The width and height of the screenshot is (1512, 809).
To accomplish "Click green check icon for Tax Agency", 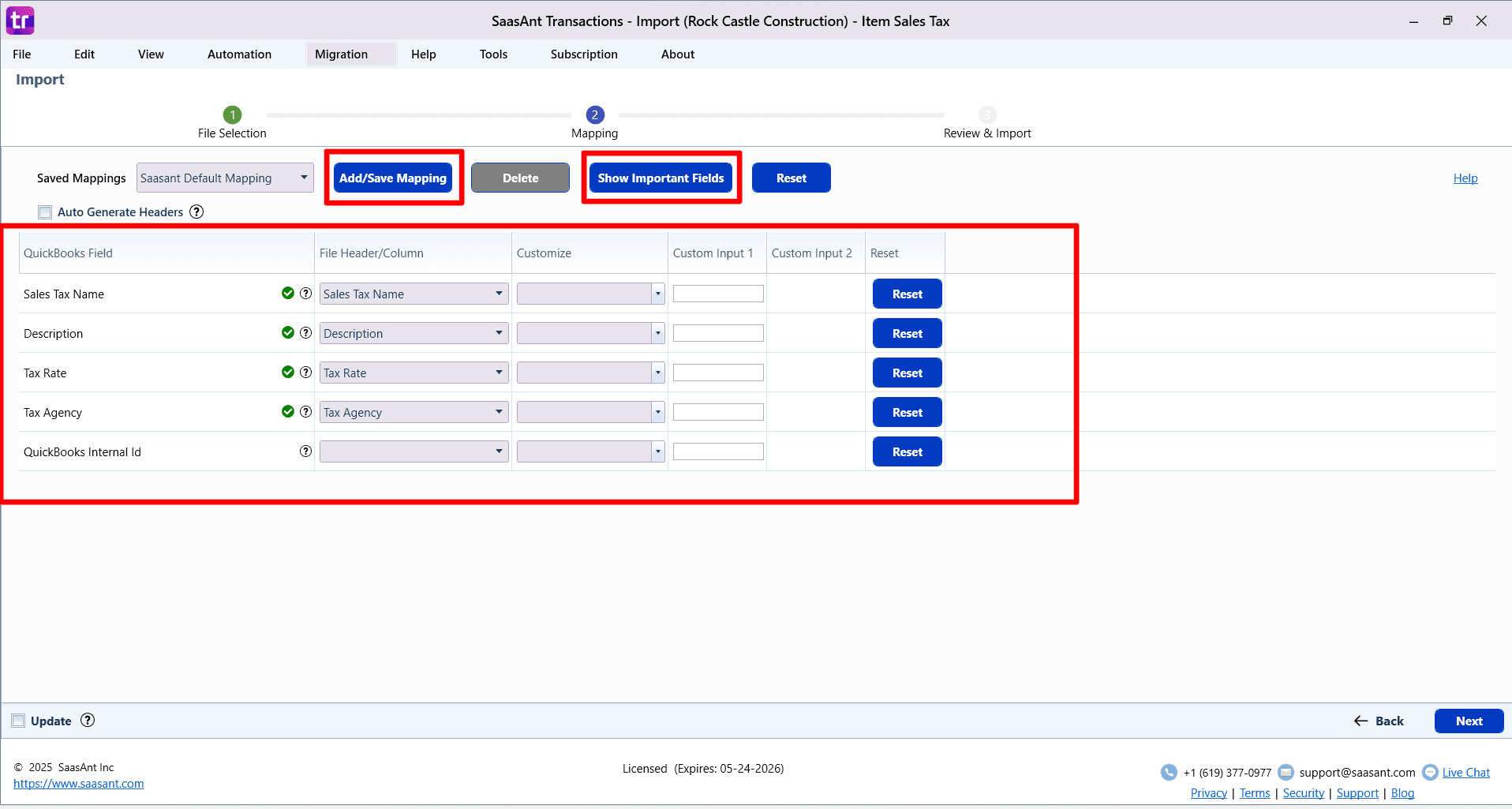I will click(x=288, y=412).
